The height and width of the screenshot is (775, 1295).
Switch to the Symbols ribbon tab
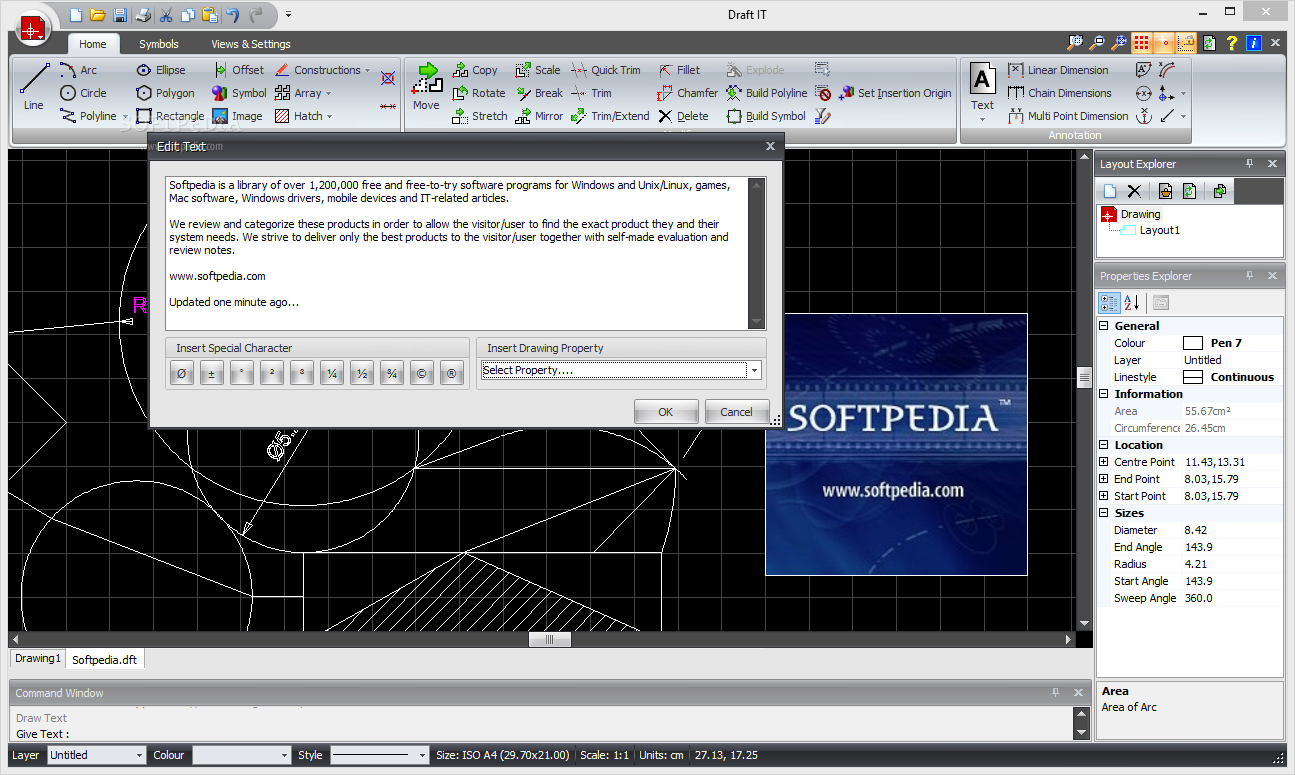point(159,44)
